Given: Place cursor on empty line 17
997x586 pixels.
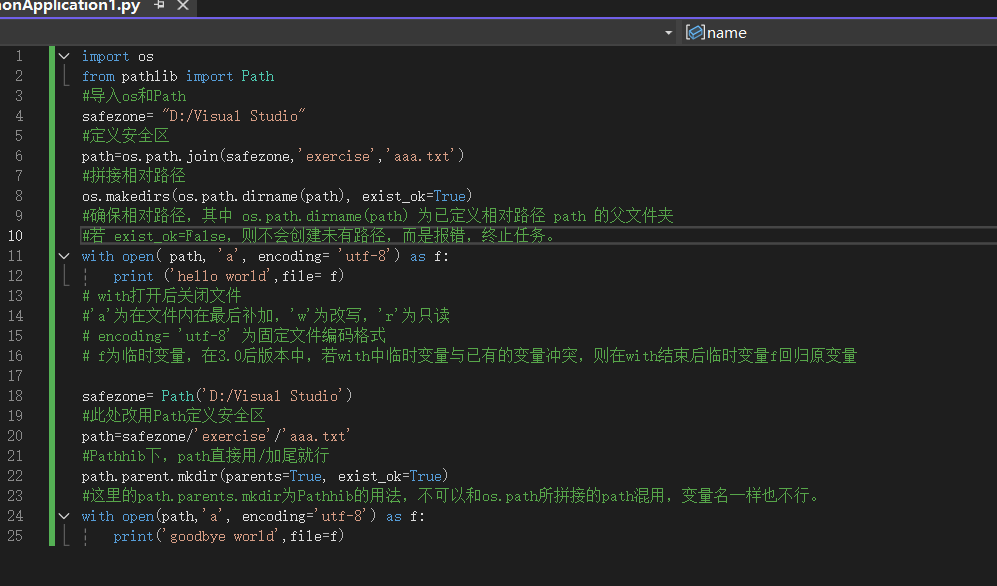Looking at the screenshot, I should coord(300,376).
